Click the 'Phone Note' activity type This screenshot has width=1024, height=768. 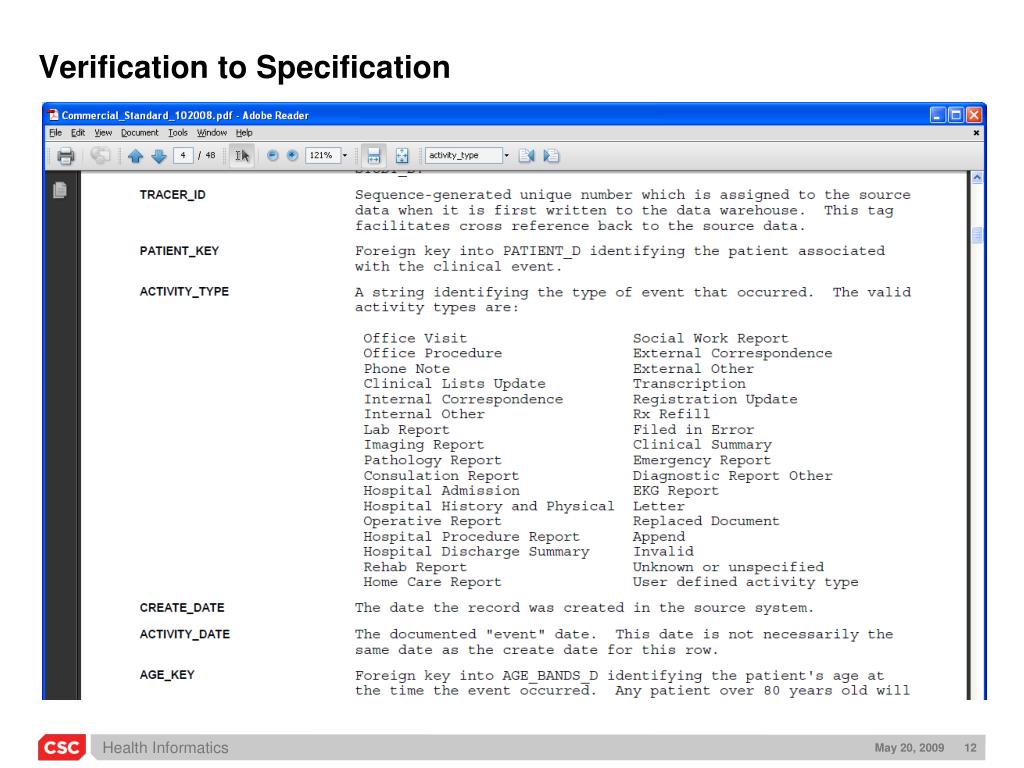[406, 369]
